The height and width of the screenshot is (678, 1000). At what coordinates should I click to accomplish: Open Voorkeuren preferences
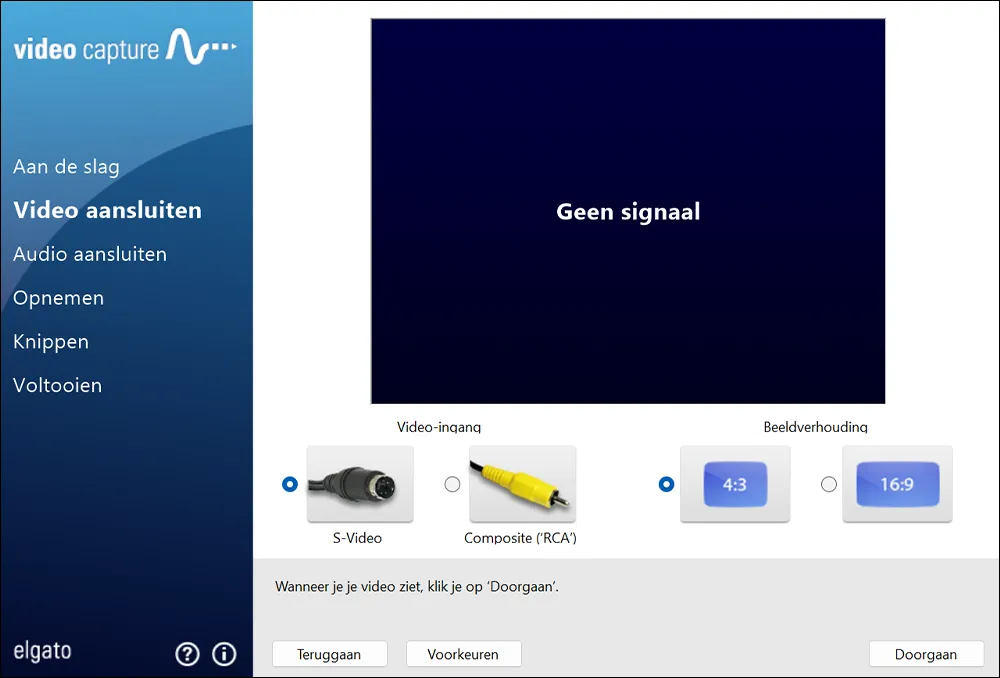(464, 654)
